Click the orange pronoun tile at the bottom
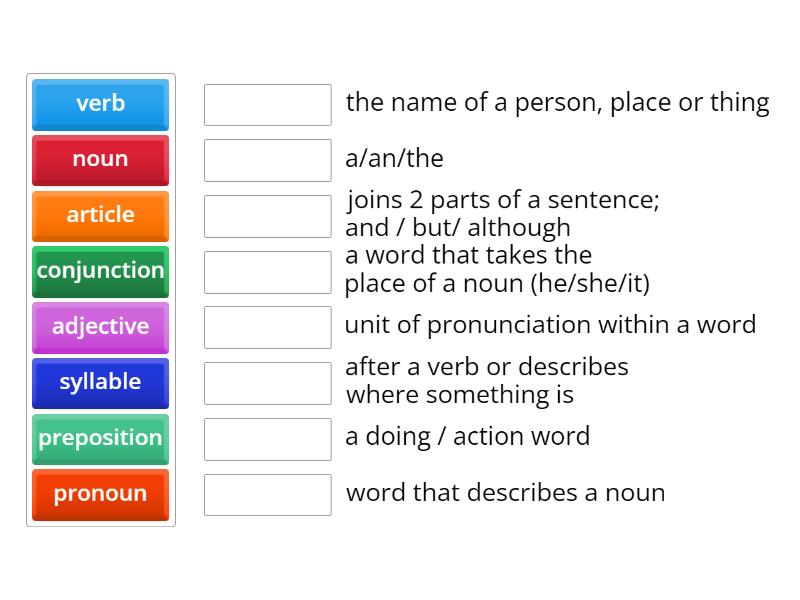The width and height of the screenshot is (800, 600). pos(100,494)
